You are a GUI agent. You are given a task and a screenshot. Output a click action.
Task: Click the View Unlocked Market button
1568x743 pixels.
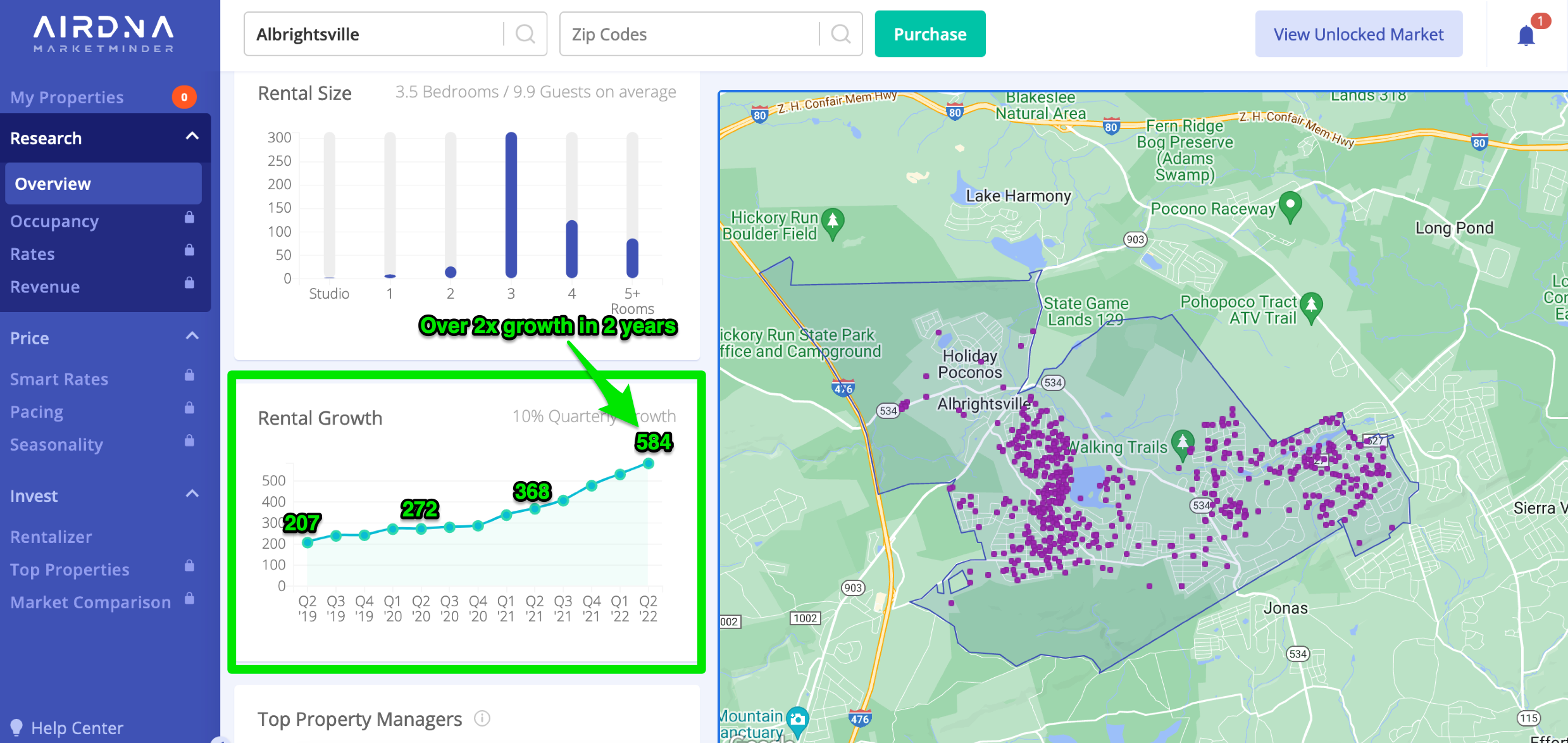tap(1358, 34)
